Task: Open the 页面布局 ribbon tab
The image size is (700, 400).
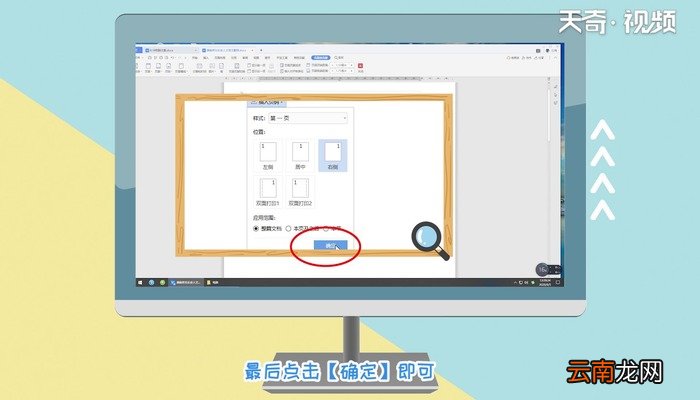Action: pos(220,58)
